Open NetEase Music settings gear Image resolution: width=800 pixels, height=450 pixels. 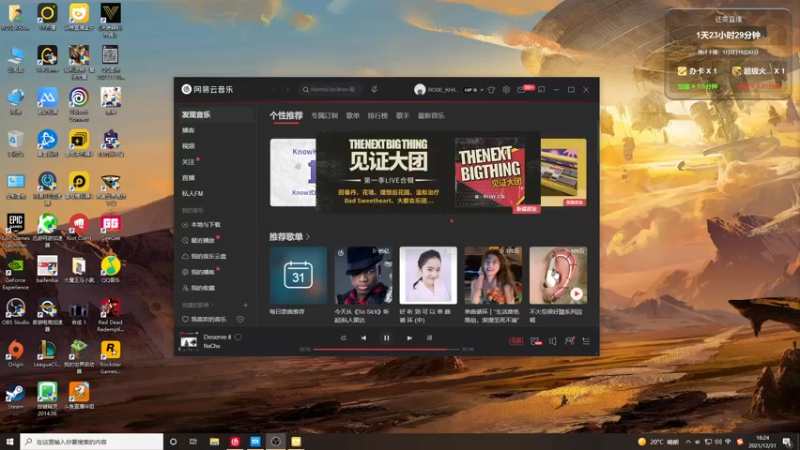click(x=506, y=90)
